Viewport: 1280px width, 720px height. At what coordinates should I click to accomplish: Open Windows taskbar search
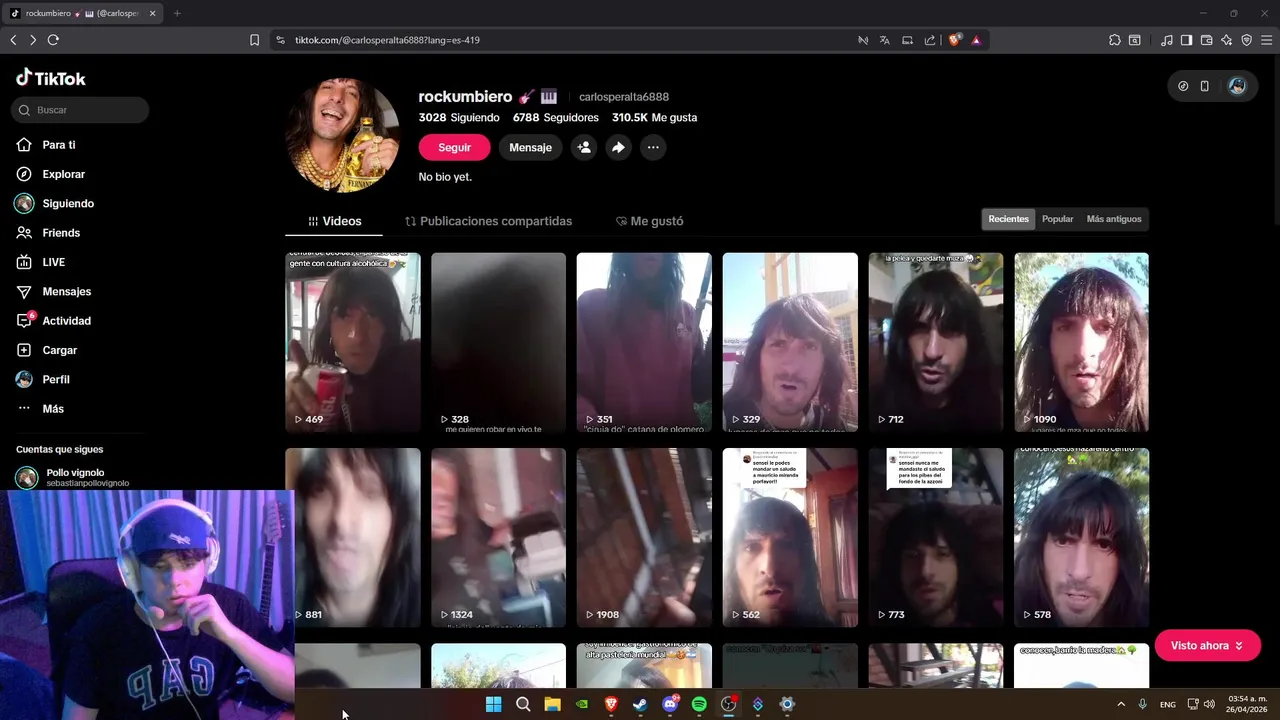pyautogui.click(x=523, y=704)
